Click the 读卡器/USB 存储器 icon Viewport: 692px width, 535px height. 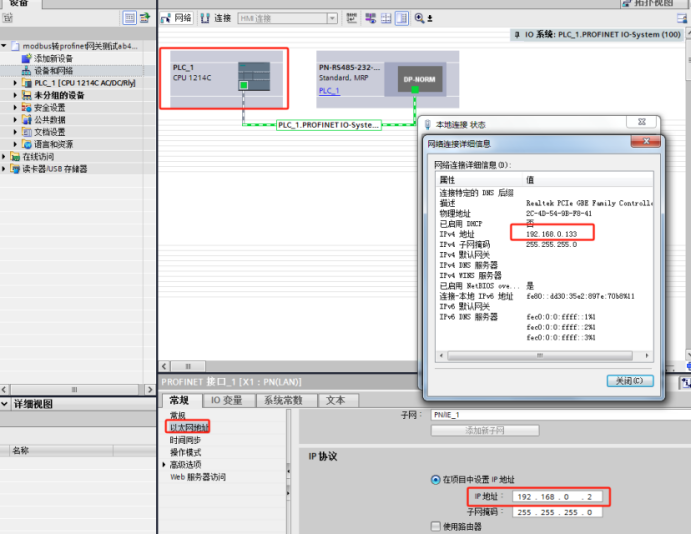15,169
